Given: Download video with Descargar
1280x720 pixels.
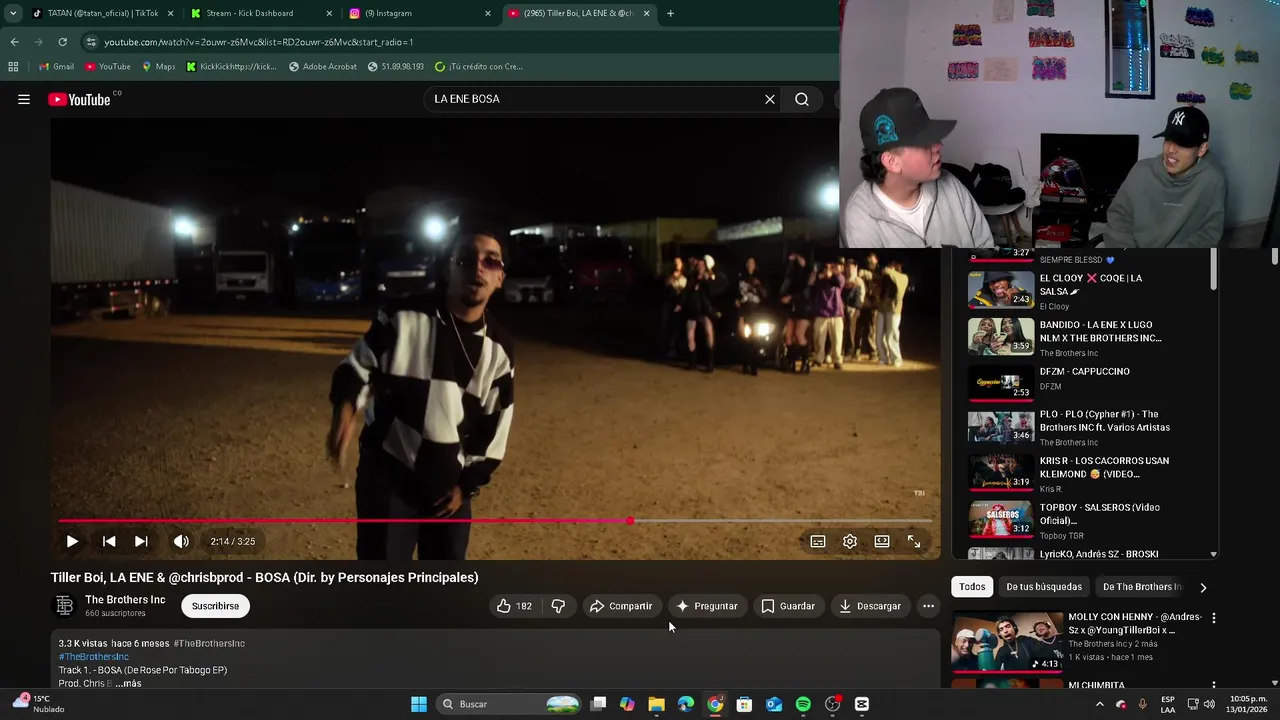Looking at the screenshot, I should (870, 606).
